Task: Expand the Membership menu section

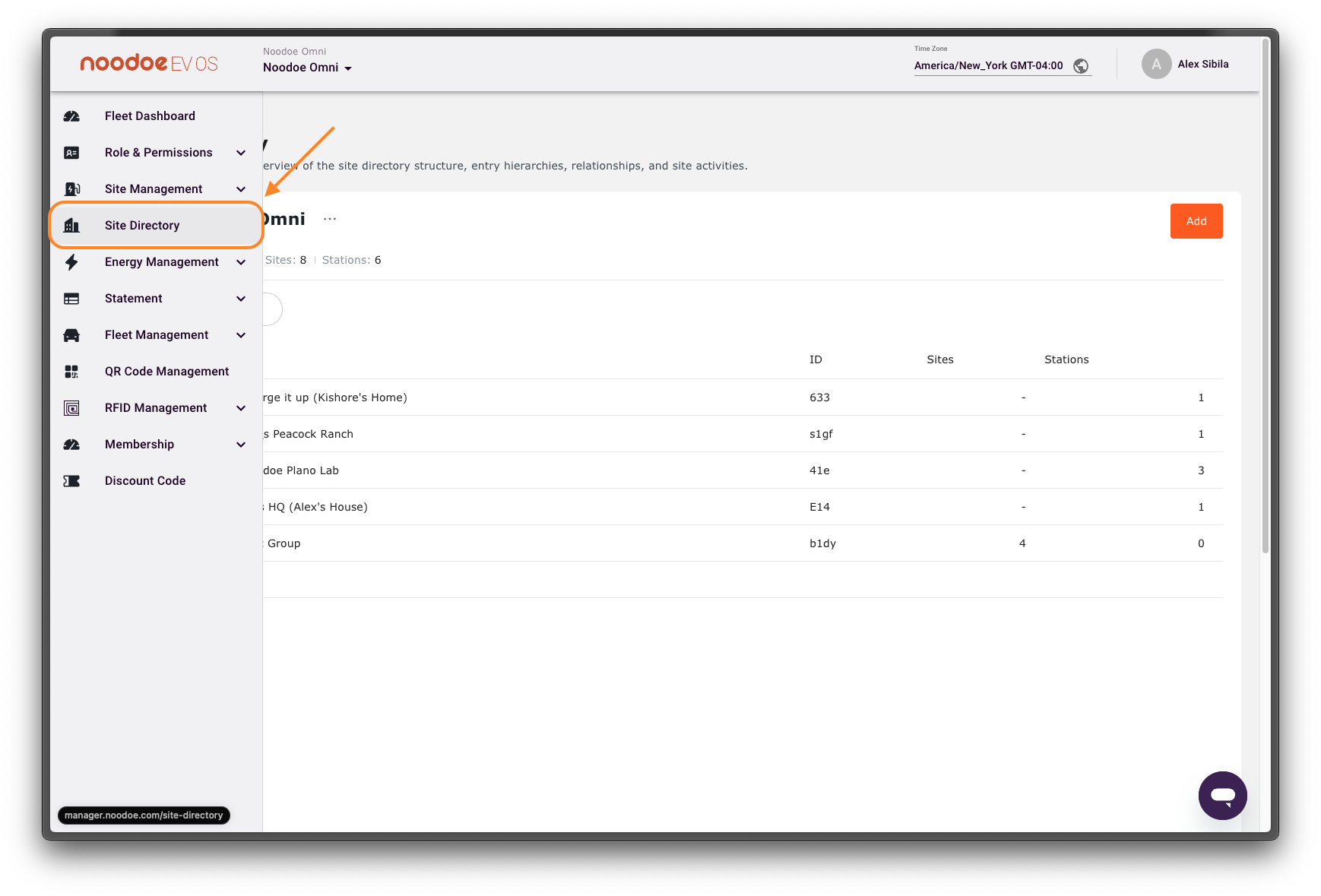Action: (x=241, y=445)
